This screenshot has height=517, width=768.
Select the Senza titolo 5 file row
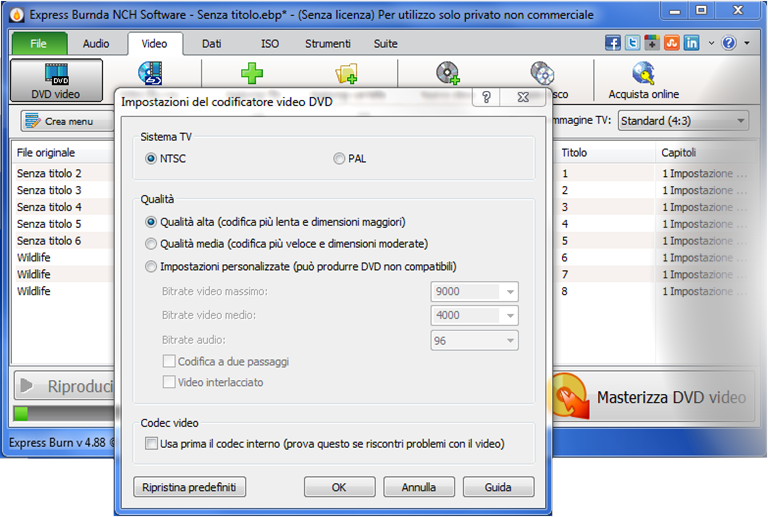coord(63,224)
